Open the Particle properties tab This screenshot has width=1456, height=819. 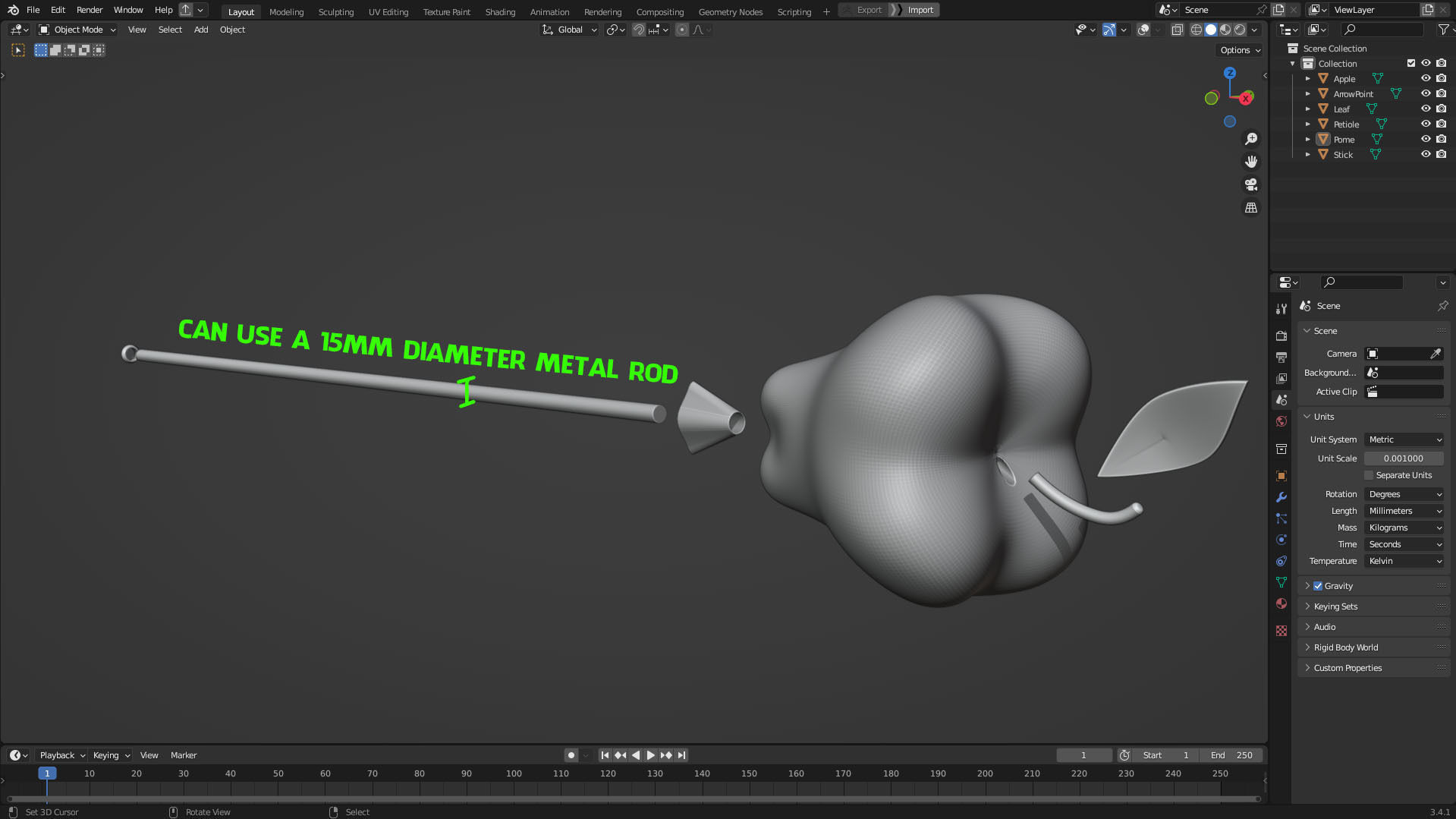[x=1281, y=518]
